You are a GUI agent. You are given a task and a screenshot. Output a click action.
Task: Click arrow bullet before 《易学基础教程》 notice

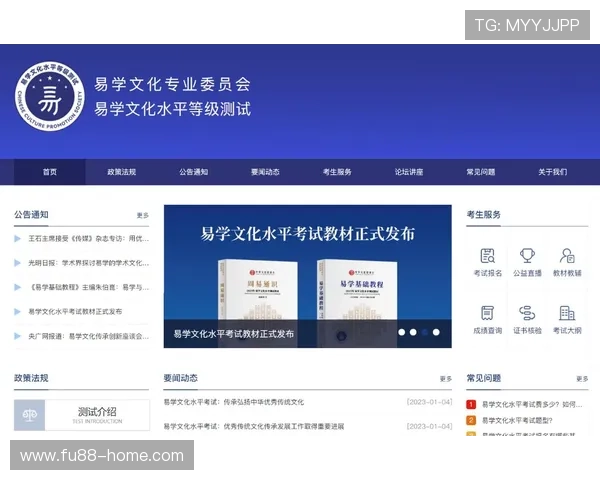coord(17,287)
